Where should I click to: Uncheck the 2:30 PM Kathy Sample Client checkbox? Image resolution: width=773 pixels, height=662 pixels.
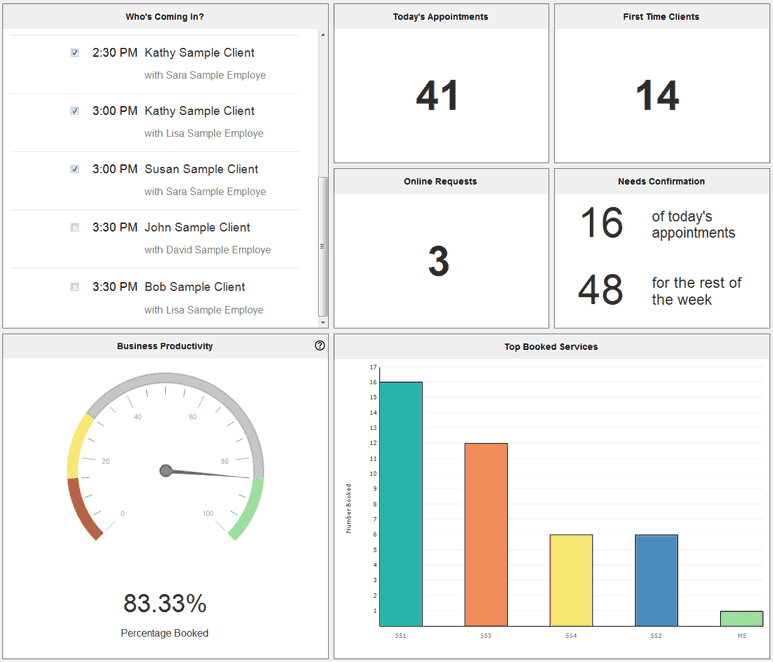pos(75,53)
